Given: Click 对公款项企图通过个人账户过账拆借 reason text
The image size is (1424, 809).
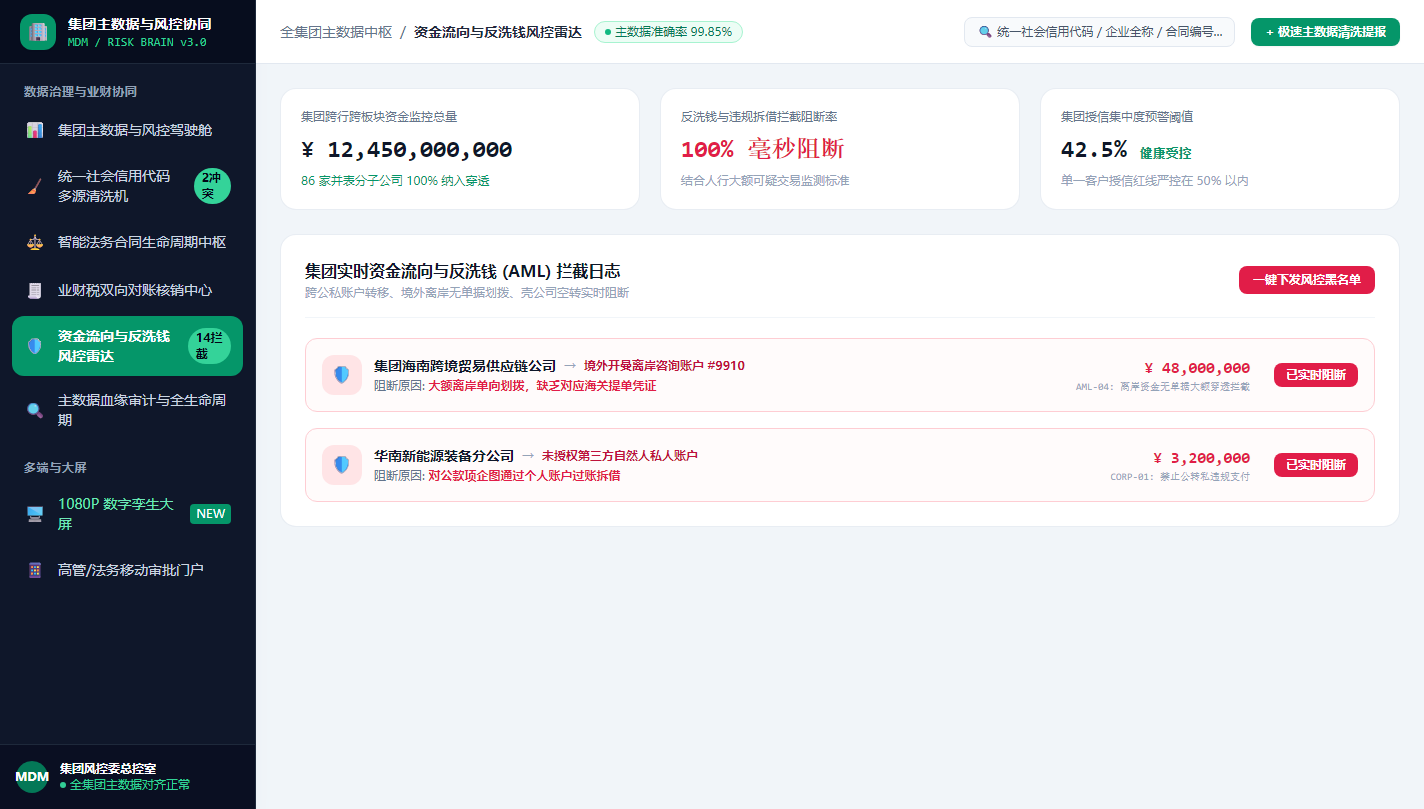Looking at the screenshot, I should pos(524,475).
